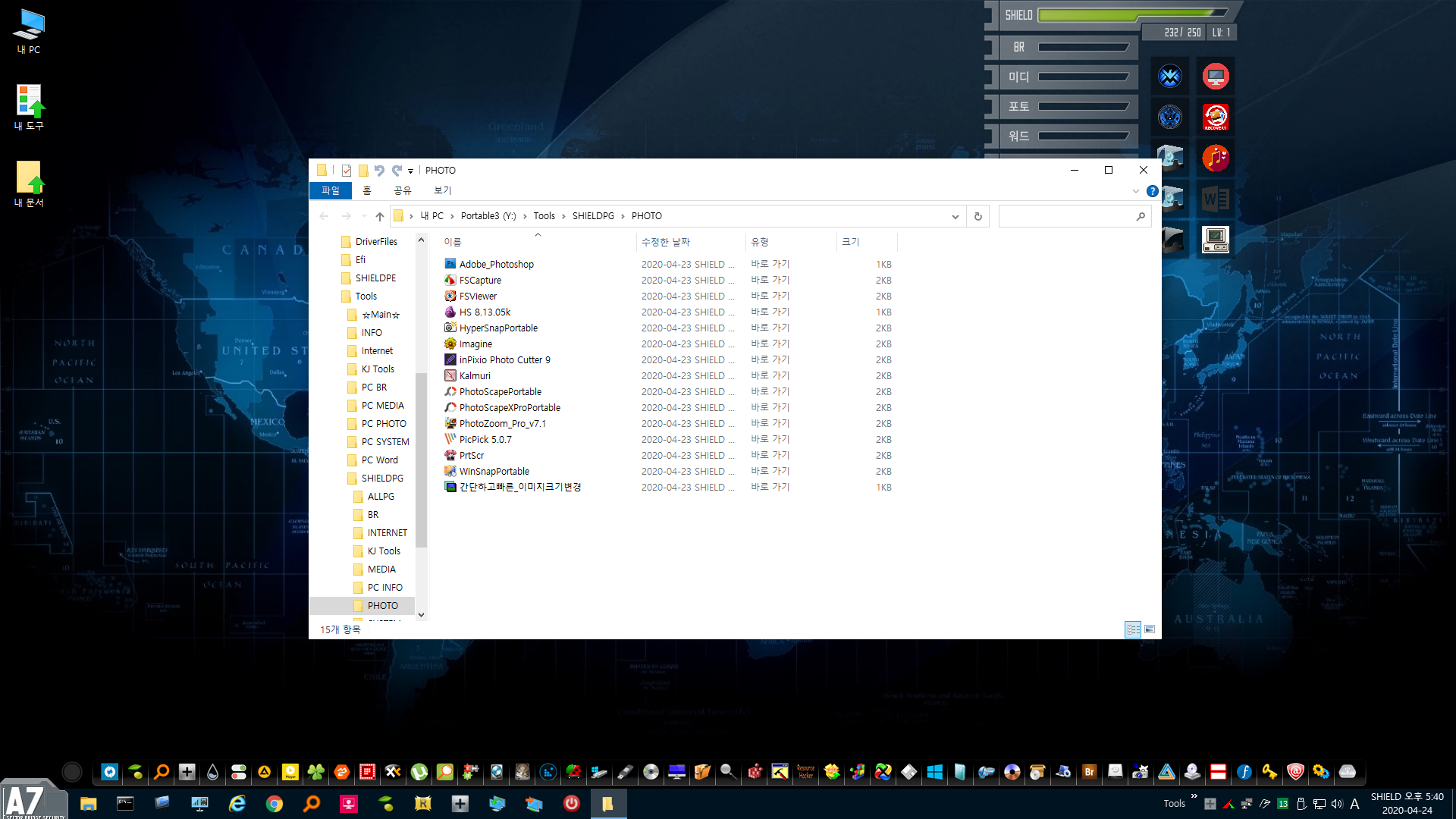Click the golden key dock icon

pos(1269,772)
